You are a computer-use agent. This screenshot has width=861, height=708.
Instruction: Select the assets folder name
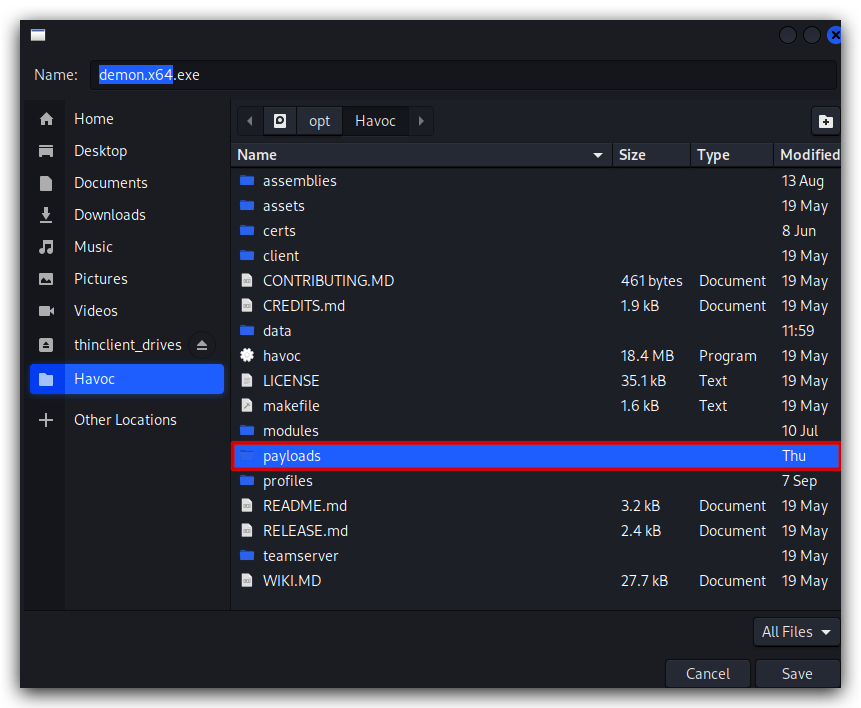tap(283, 206)
